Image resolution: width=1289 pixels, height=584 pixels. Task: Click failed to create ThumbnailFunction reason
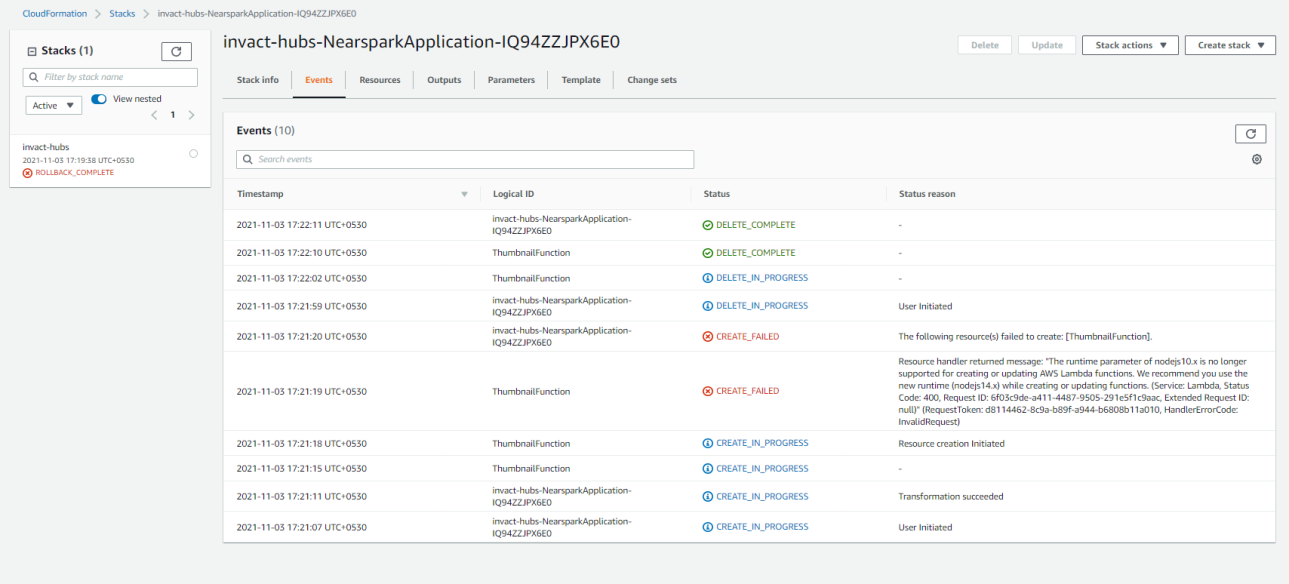point(1026,337)
